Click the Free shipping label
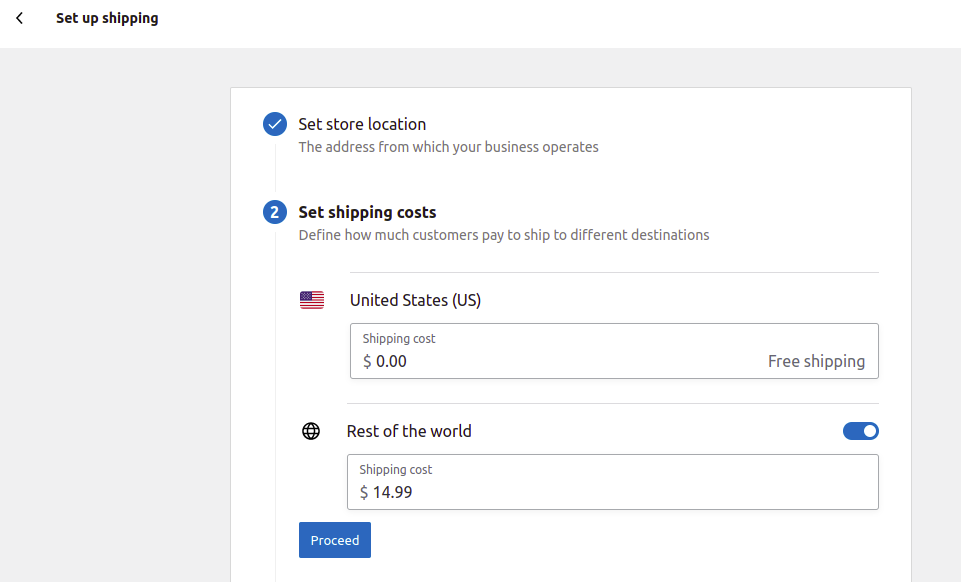The image size is (961, 582). point(816,361)
